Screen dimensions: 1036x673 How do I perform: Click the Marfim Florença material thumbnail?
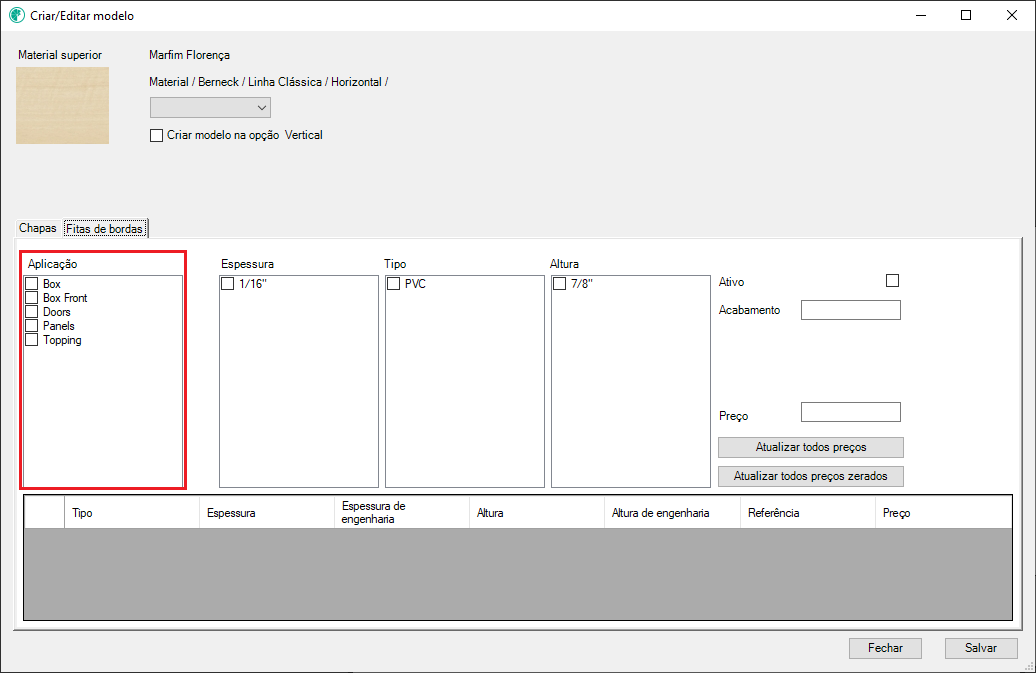[63, 105]
